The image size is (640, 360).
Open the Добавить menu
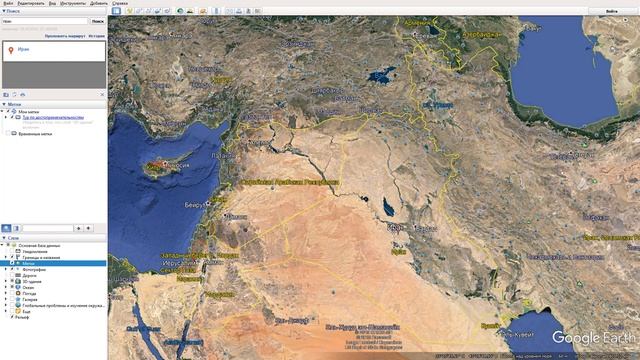pos(99,3)
